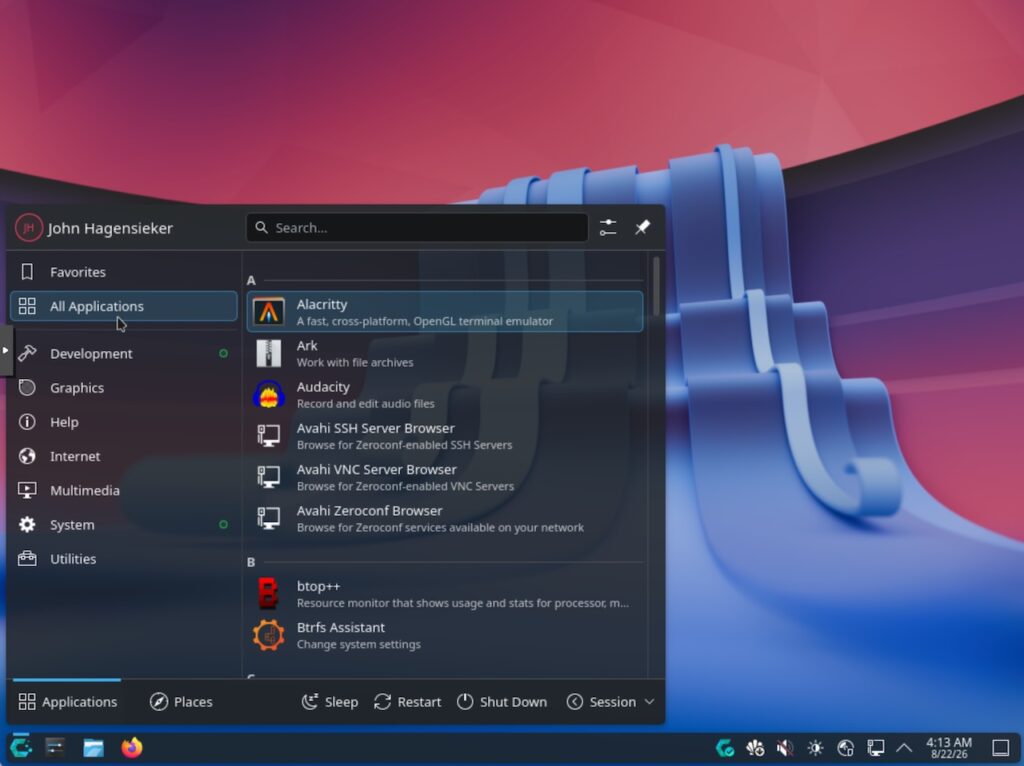Click the Show Desktop button

(x=1000, y=747)
